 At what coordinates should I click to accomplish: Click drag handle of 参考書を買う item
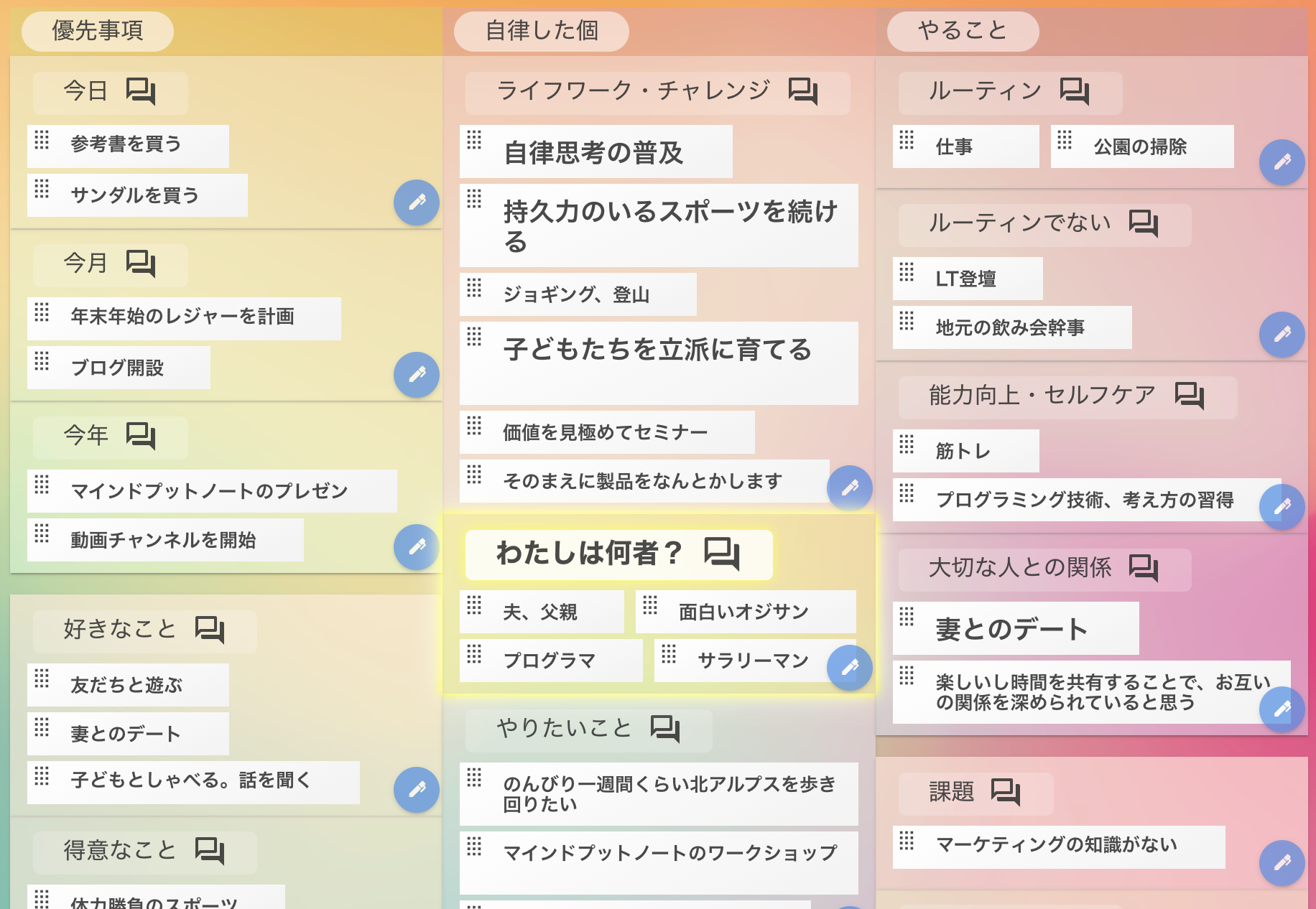42,140
